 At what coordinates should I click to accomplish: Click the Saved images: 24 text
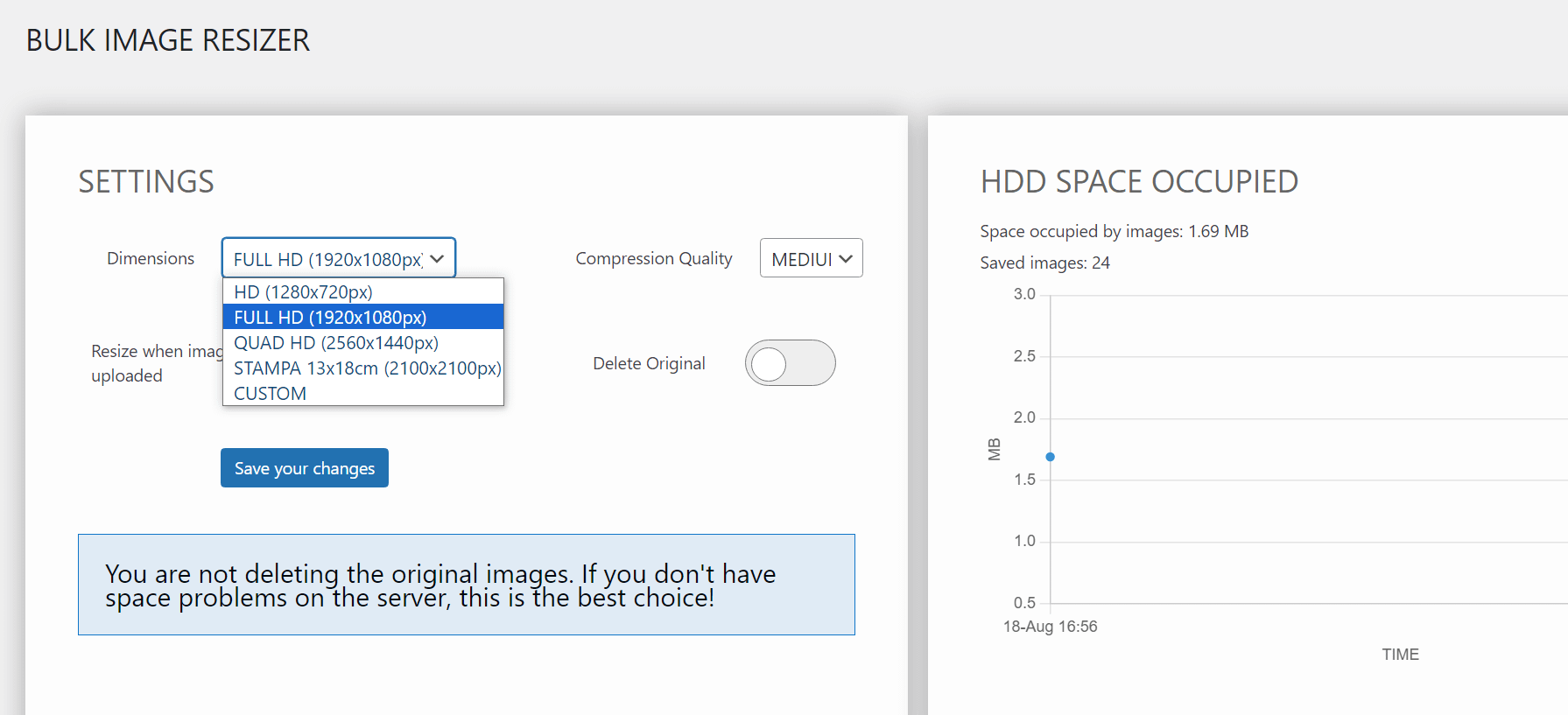[1044, 263]
